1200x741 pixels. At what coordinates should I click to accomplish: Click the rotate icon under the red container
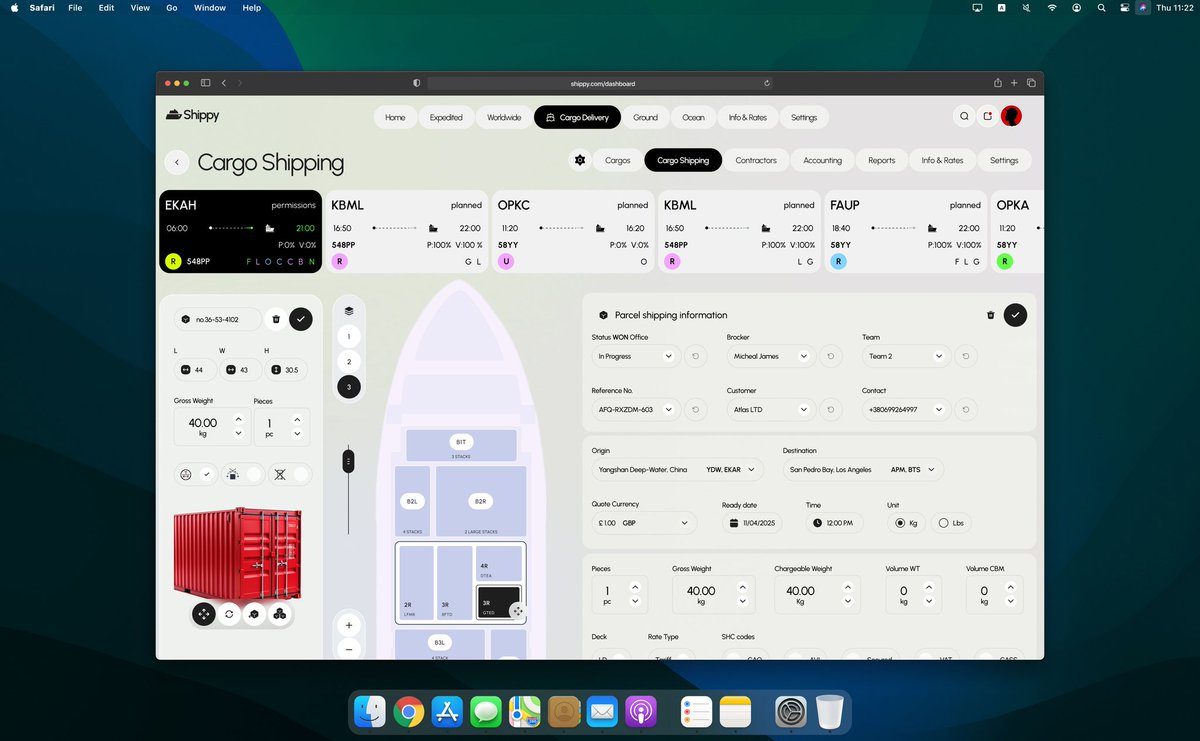click(229, 614)
